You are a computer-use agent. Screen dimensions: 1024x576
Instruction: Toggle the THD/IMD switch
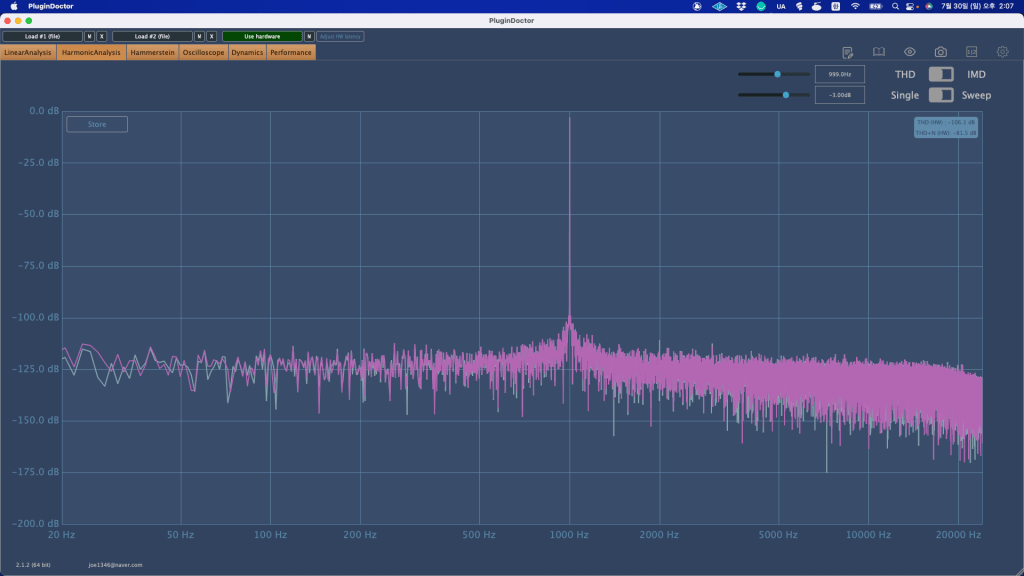(941, 74)
